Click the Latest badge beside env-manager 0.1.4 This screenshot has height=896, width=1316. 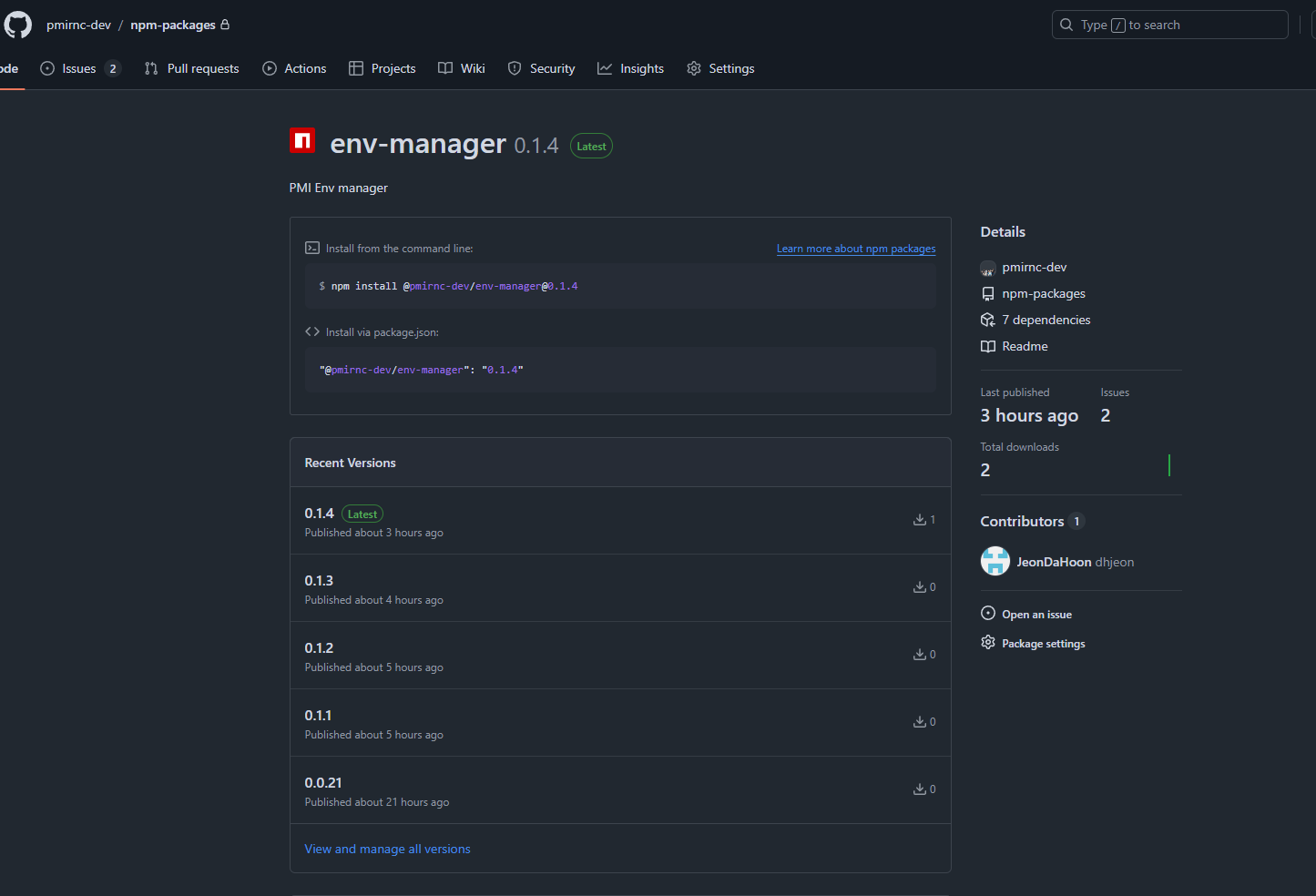pos(591,146)
